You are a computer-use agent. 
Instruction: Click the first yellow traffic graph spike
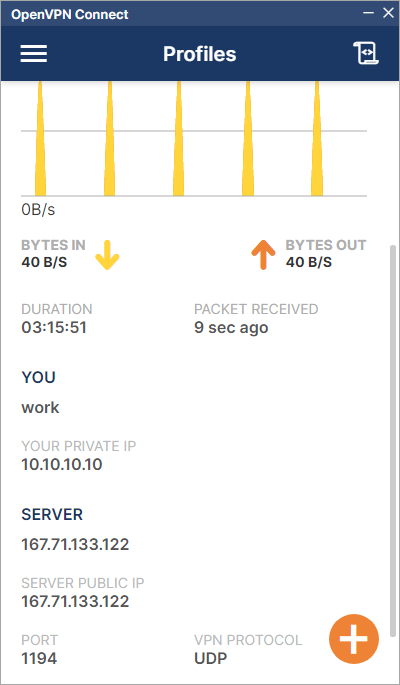click(x=40, y=138)
